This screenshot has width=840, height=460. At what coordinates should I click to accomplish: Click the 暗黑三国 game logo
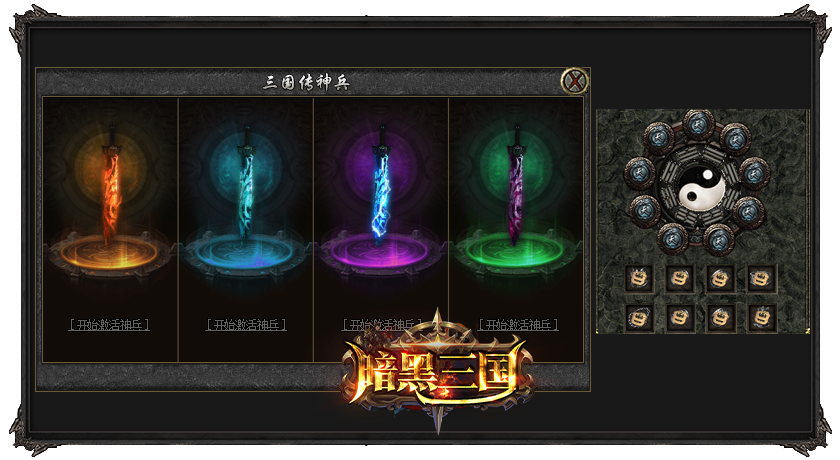pyautogui.click(x=438, y=371)
